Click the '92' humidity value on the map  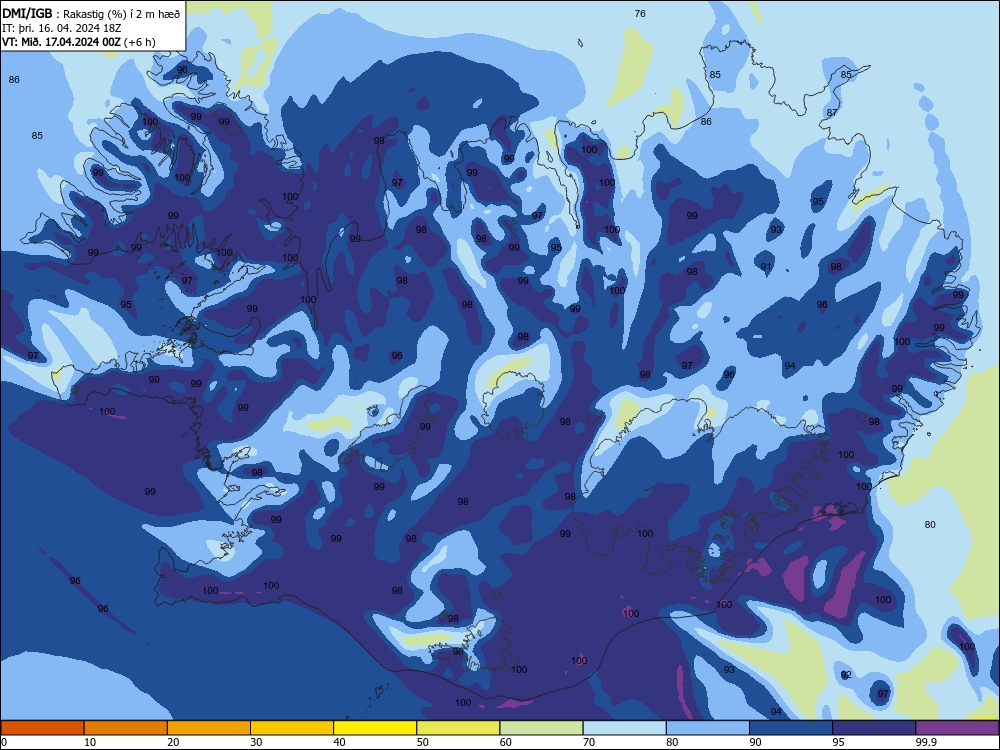coord(846,675)
